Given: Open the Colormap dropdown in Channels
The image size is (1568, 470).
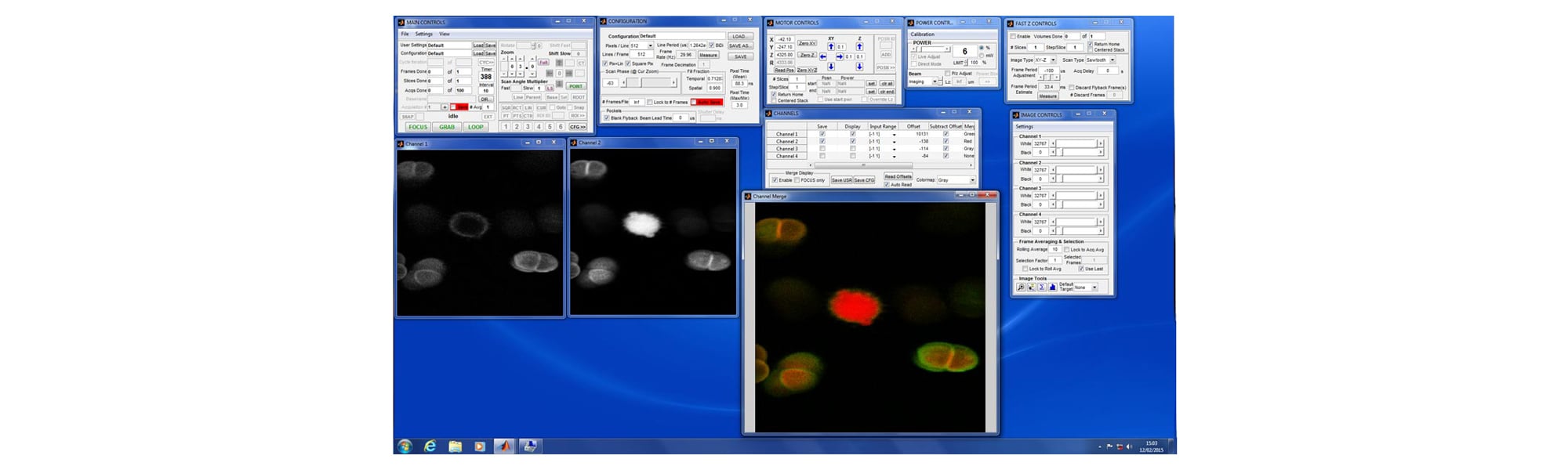Looking at the screenshot, I should coord(972,180).
